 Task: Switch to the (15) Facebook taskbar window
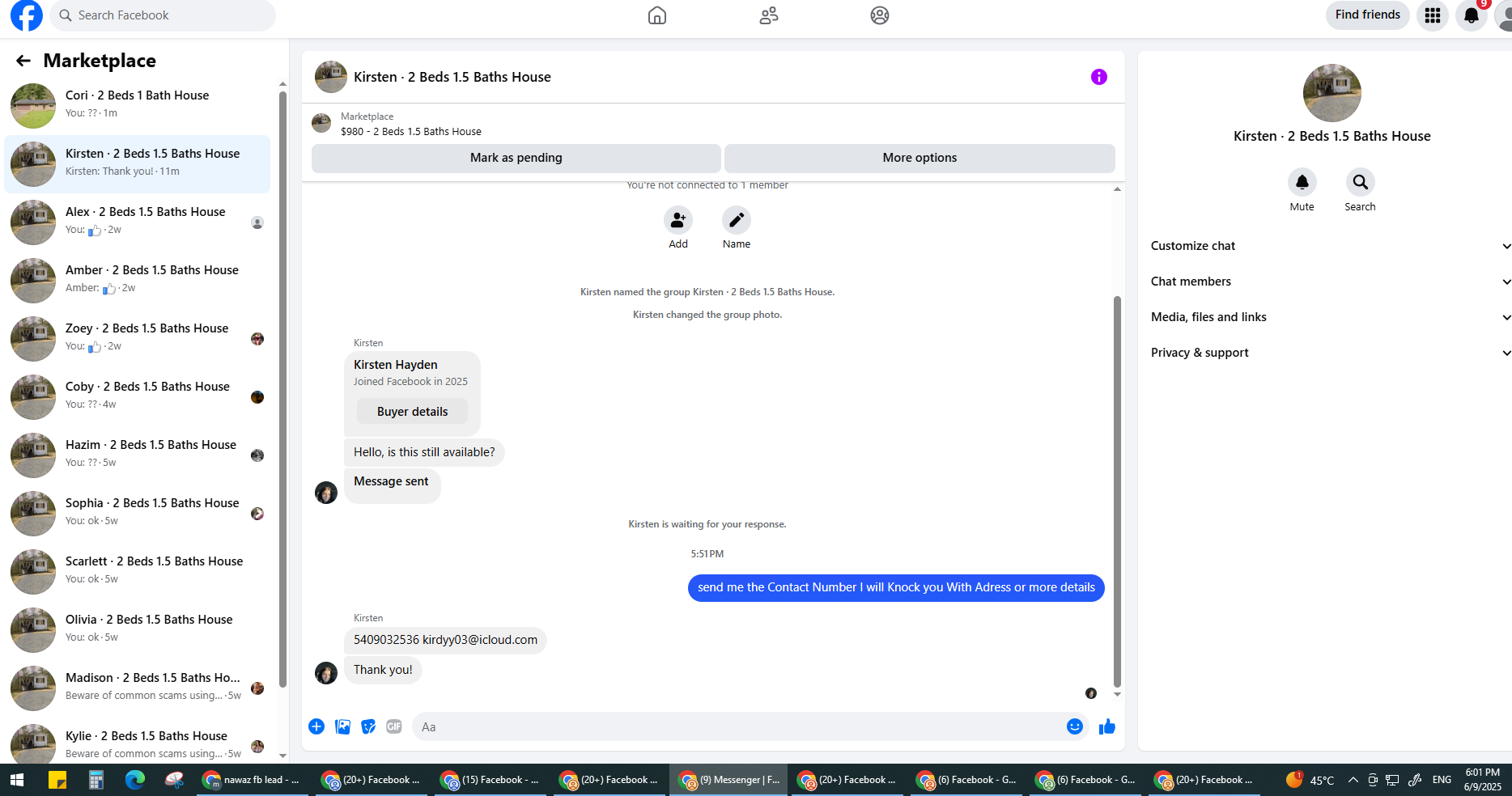(x=491, y=780)
